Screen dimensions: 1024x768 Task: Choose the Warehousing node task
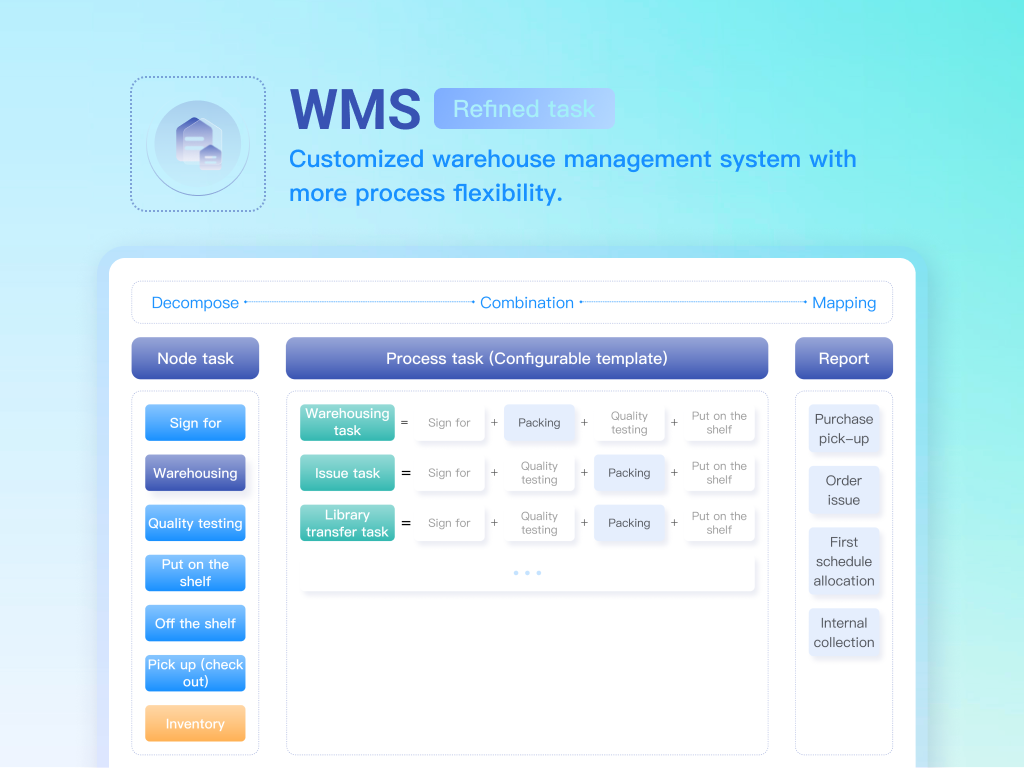[x=195, y=473]
